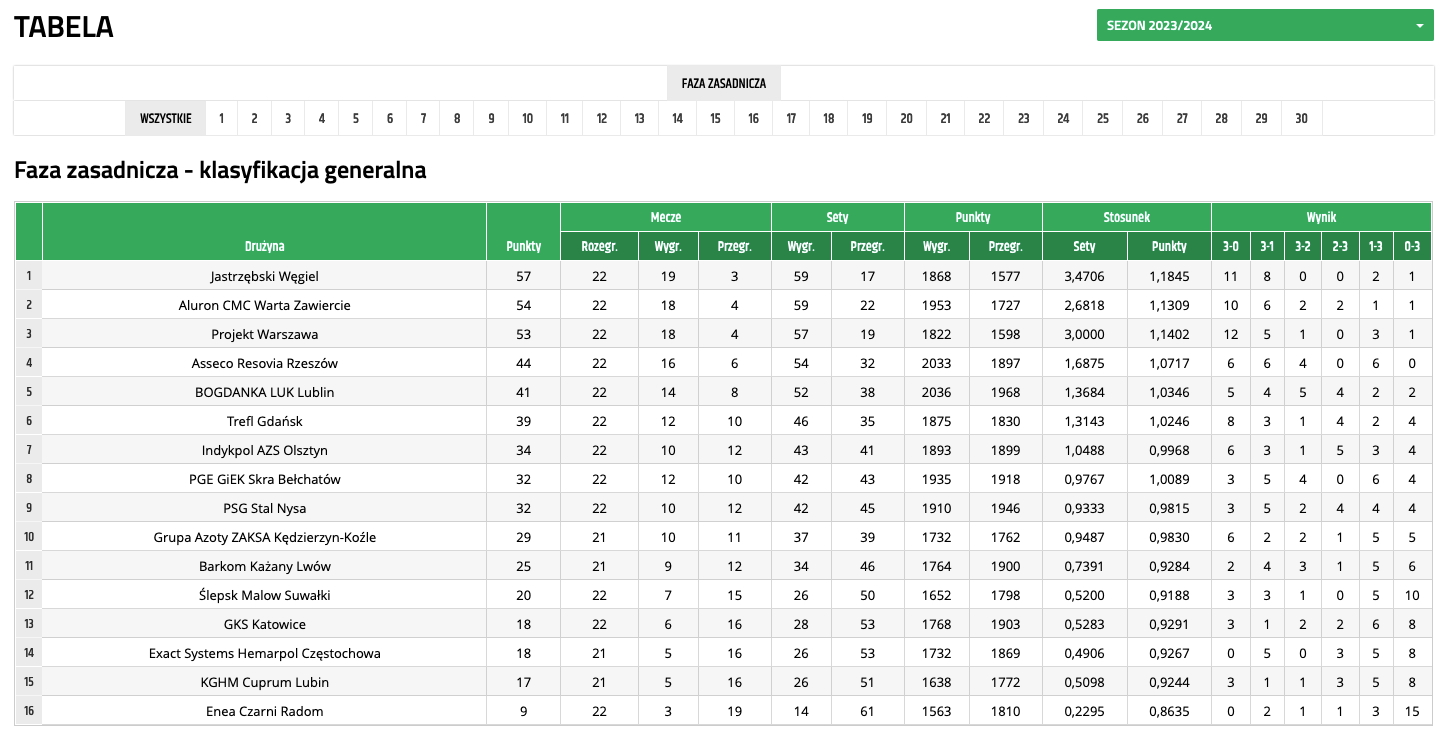This screenshot has width=1449, height=740.
Task: Click PGE GiEK Skra Bełchatów team
Action: [x=264, y=479]
